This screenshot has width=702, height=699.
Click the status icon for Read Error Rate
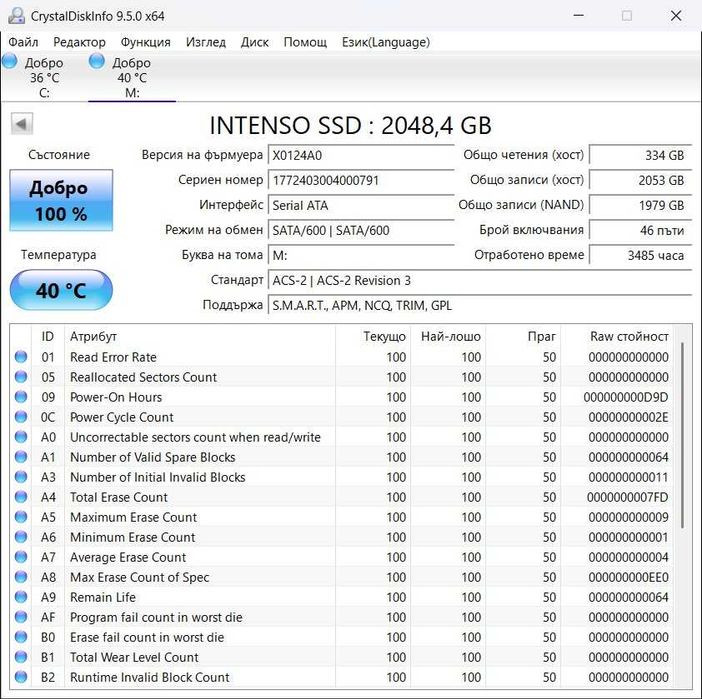pyautogui.click(x=21, y=357)
